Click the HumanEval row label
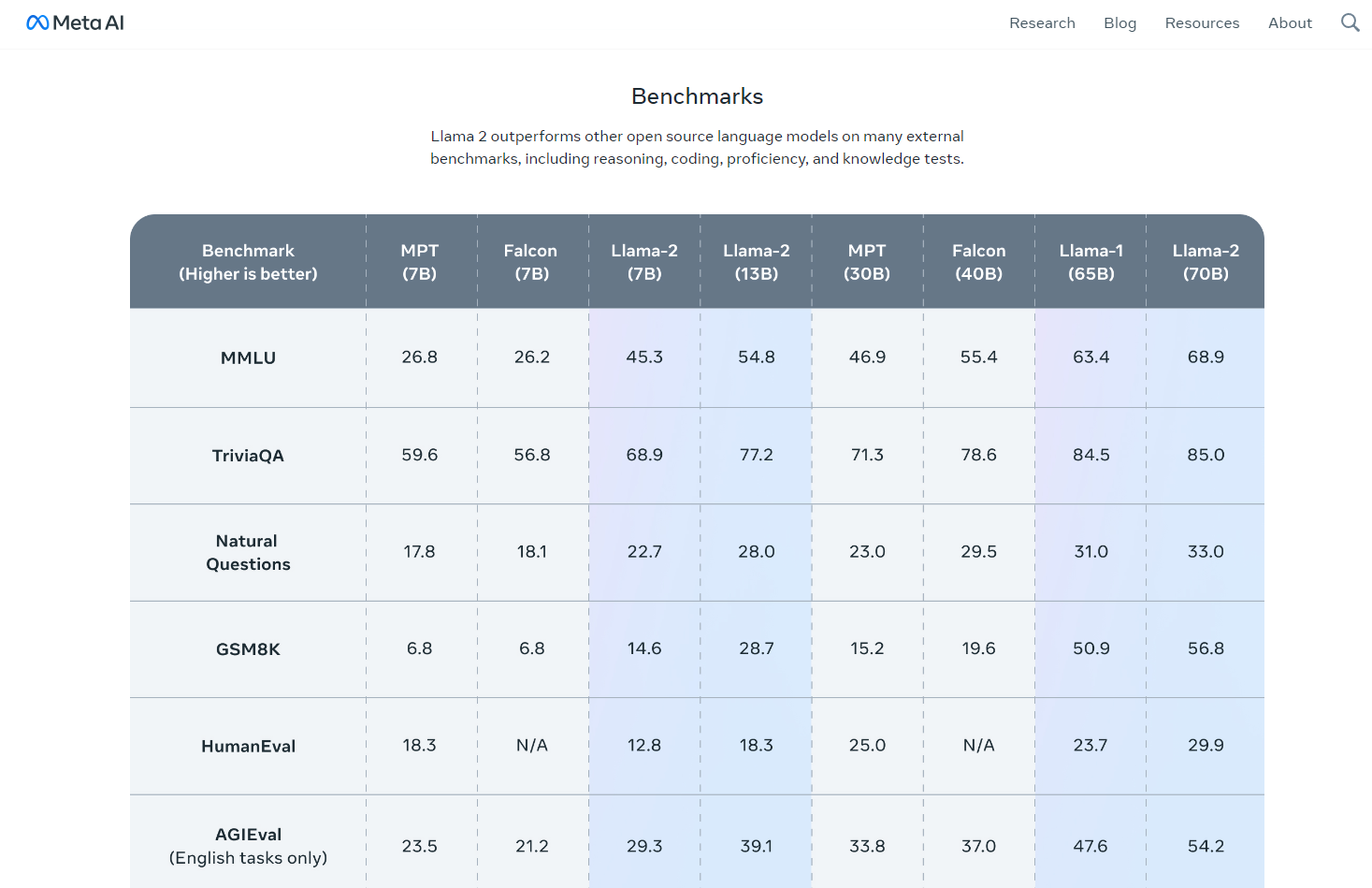Image resolution: width=1372 pixels, height=888 pixels. tap(248, 746)
